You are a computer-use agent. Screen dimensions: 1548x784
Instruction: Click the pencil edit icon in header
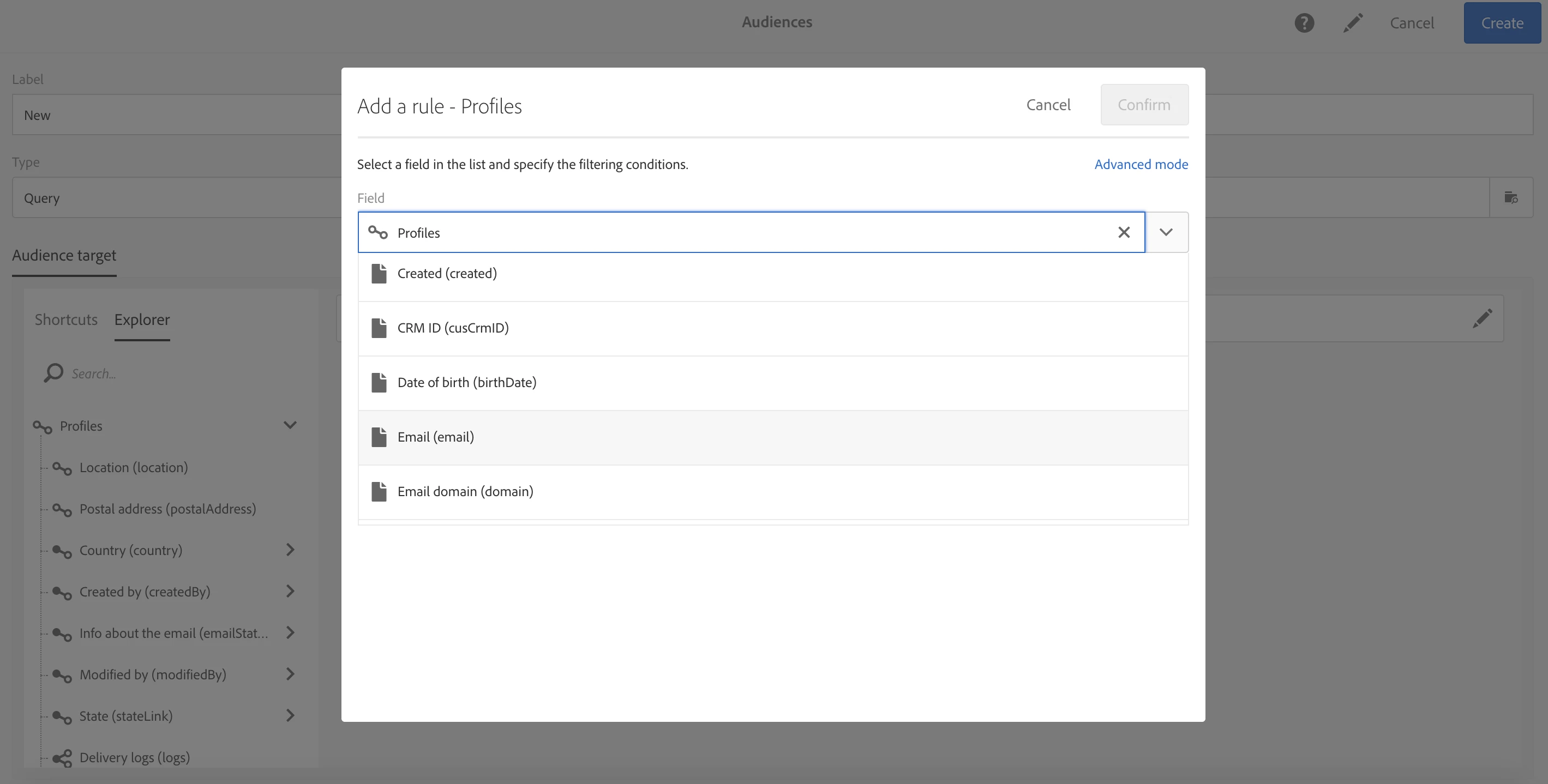(1352, 23)
